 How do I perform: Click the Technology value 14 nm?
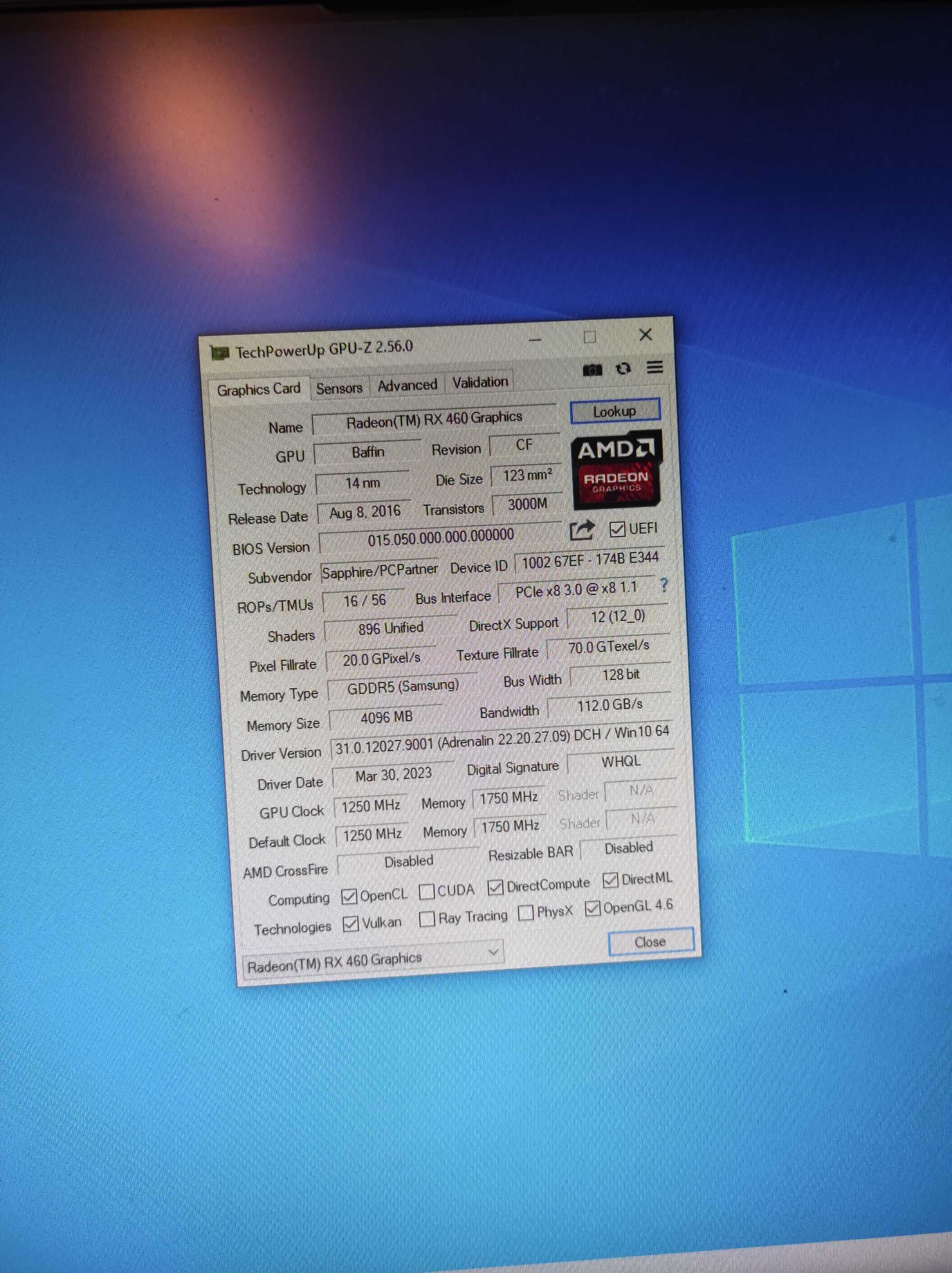tap(362, 483)
